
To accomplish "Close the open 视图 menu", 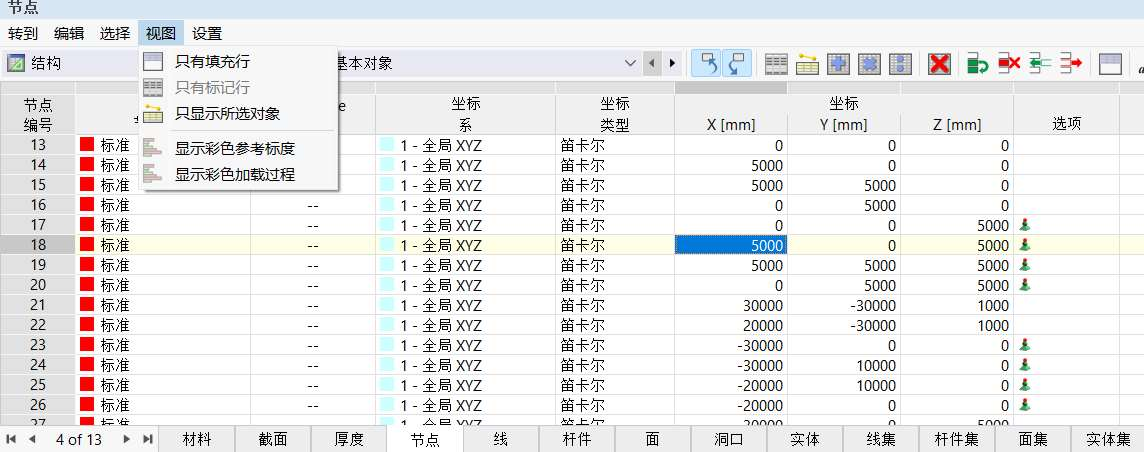I will click(x=161, y=33).
